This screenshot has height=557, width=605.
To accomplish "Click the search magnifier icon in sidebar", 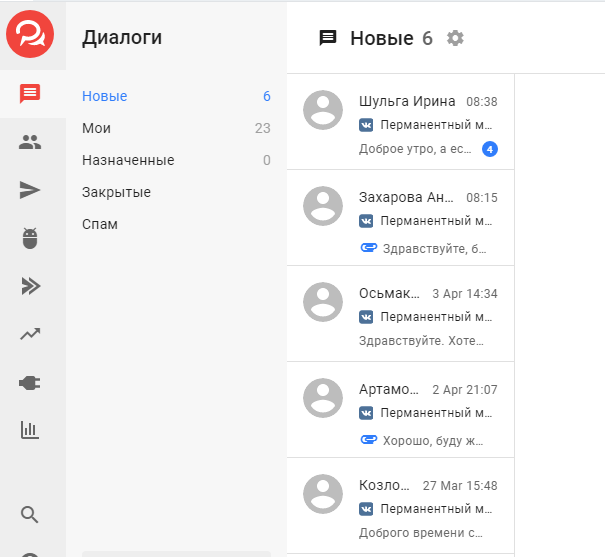I will 30,515.
